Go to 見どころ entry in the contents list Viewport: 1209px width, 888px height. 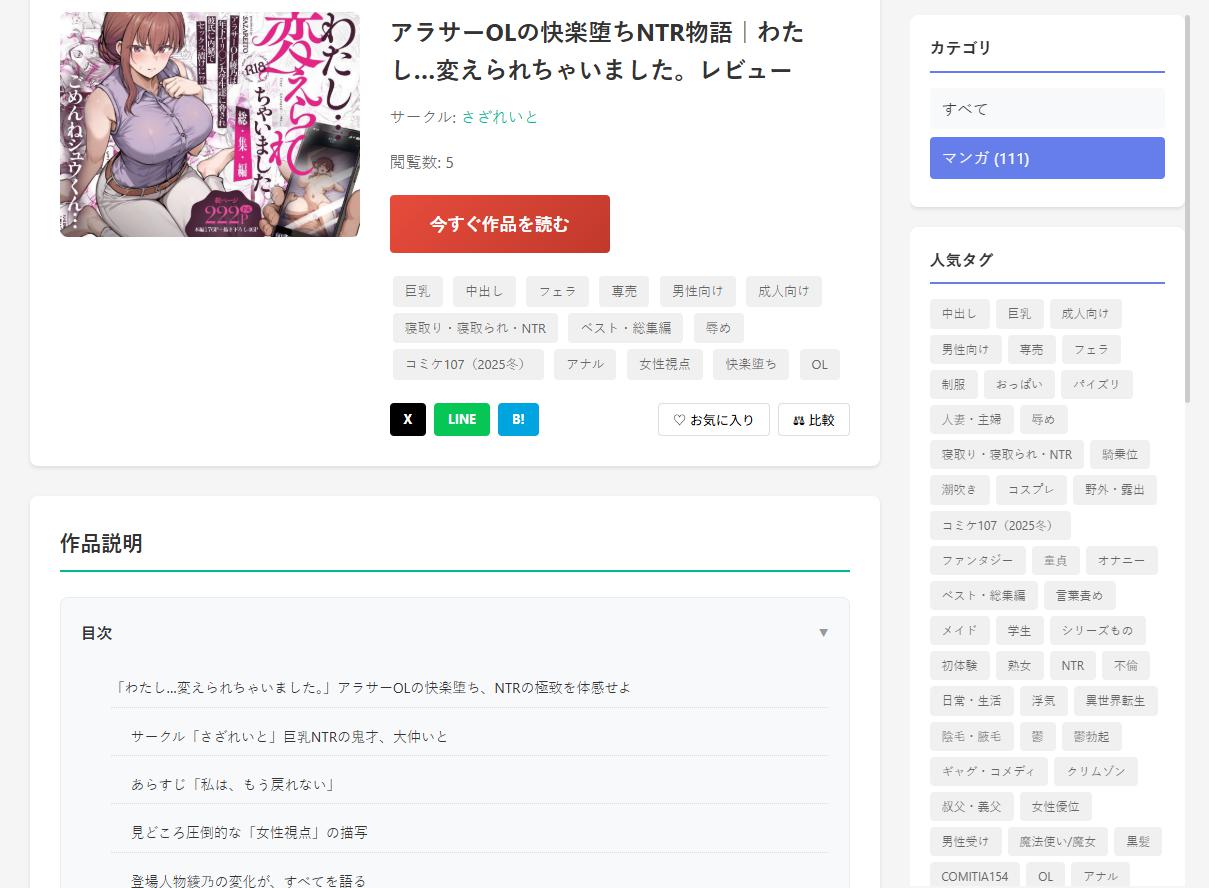point(250,832)
